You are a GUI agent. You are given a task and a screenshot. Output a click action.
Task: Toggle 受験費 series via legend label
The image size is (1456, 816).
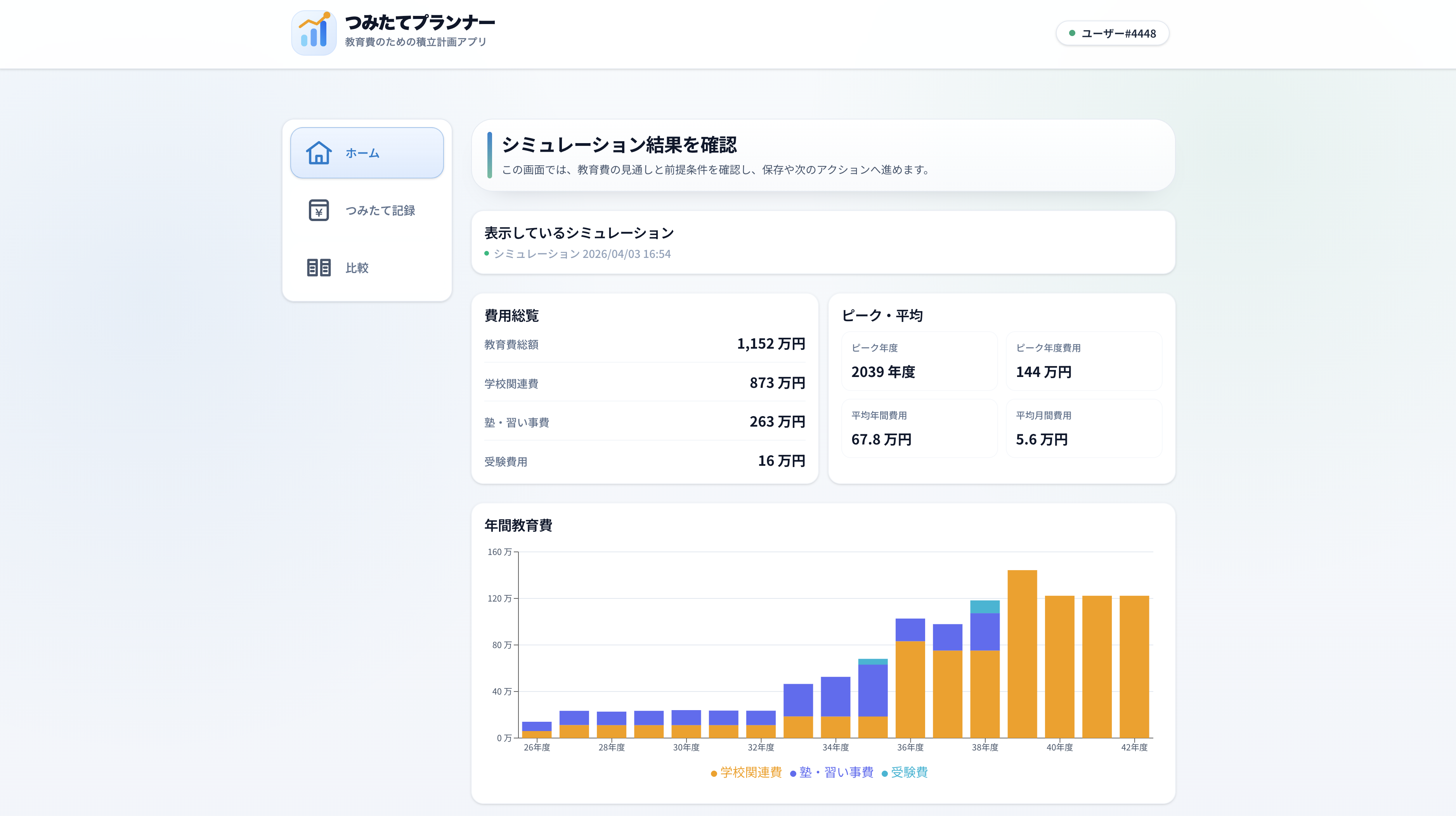pyautogui.click(x=909, y=772)
